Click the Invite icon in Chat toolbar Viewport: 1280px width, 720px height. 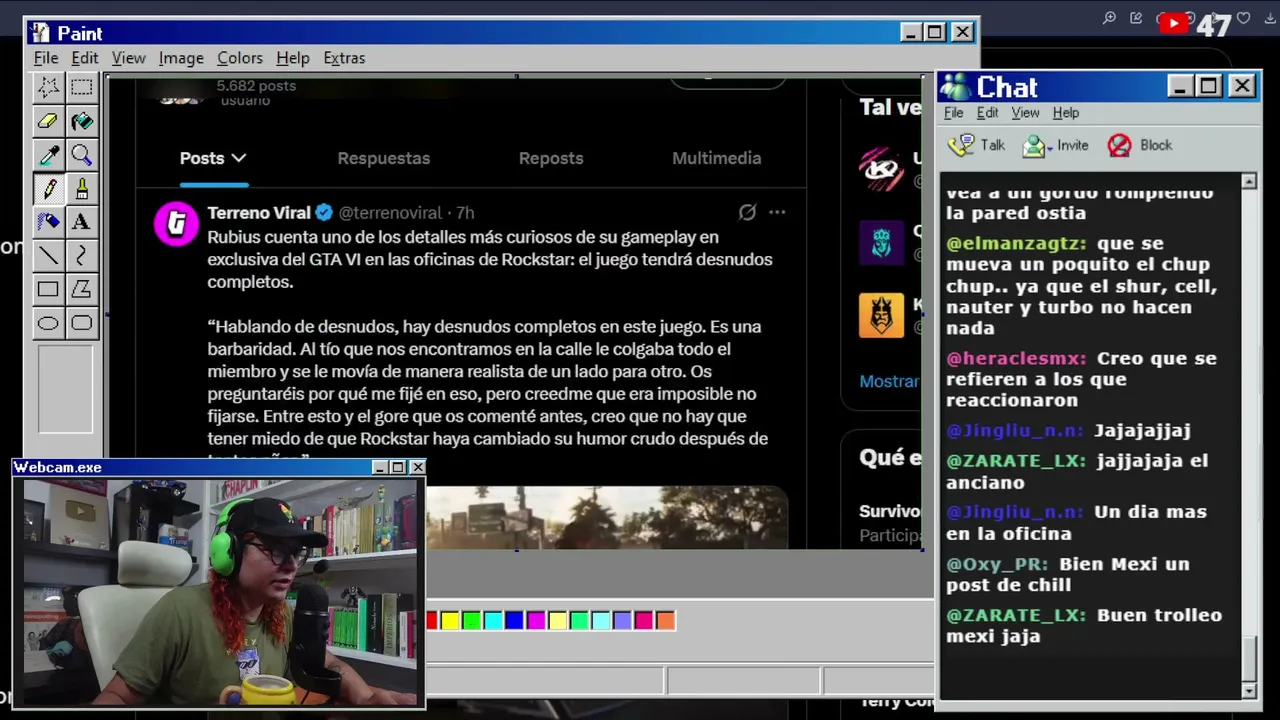click(1033, 146)
